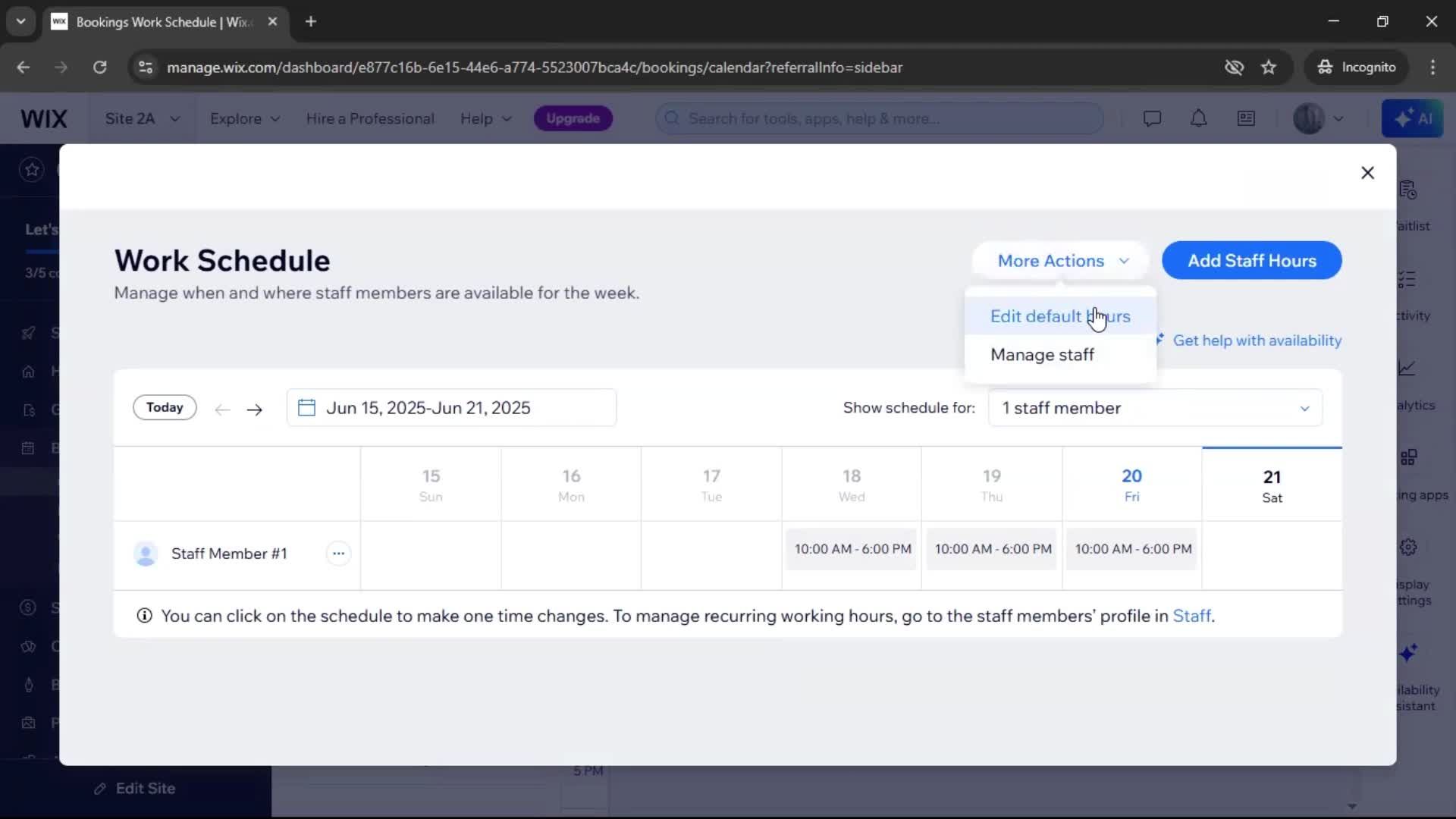This screenshot has width=1456, height=819.
Task: Expand the staff member filter dropdown
Action: (x=1155, y=408)
